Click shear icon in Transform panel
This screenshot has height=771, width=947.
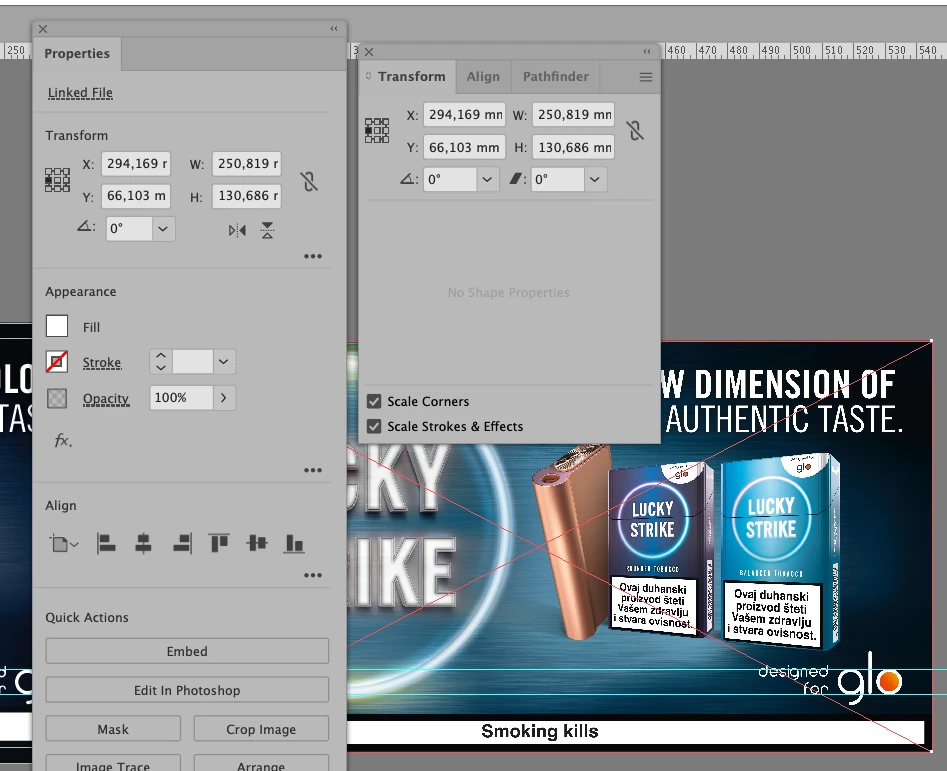point(517,179)
